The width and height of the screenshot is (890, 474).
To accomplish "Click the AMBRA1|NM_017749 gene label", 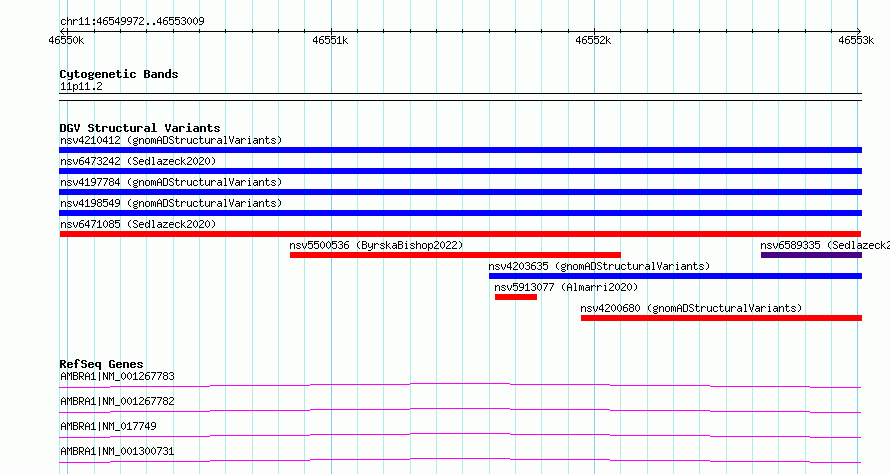I will point(108,426).
